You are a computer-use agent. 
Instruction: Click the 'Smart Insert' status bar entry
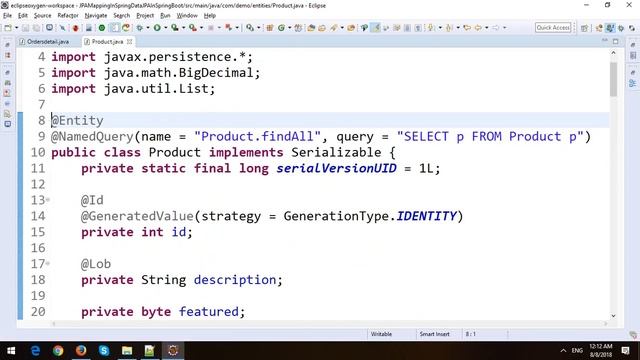434,334
